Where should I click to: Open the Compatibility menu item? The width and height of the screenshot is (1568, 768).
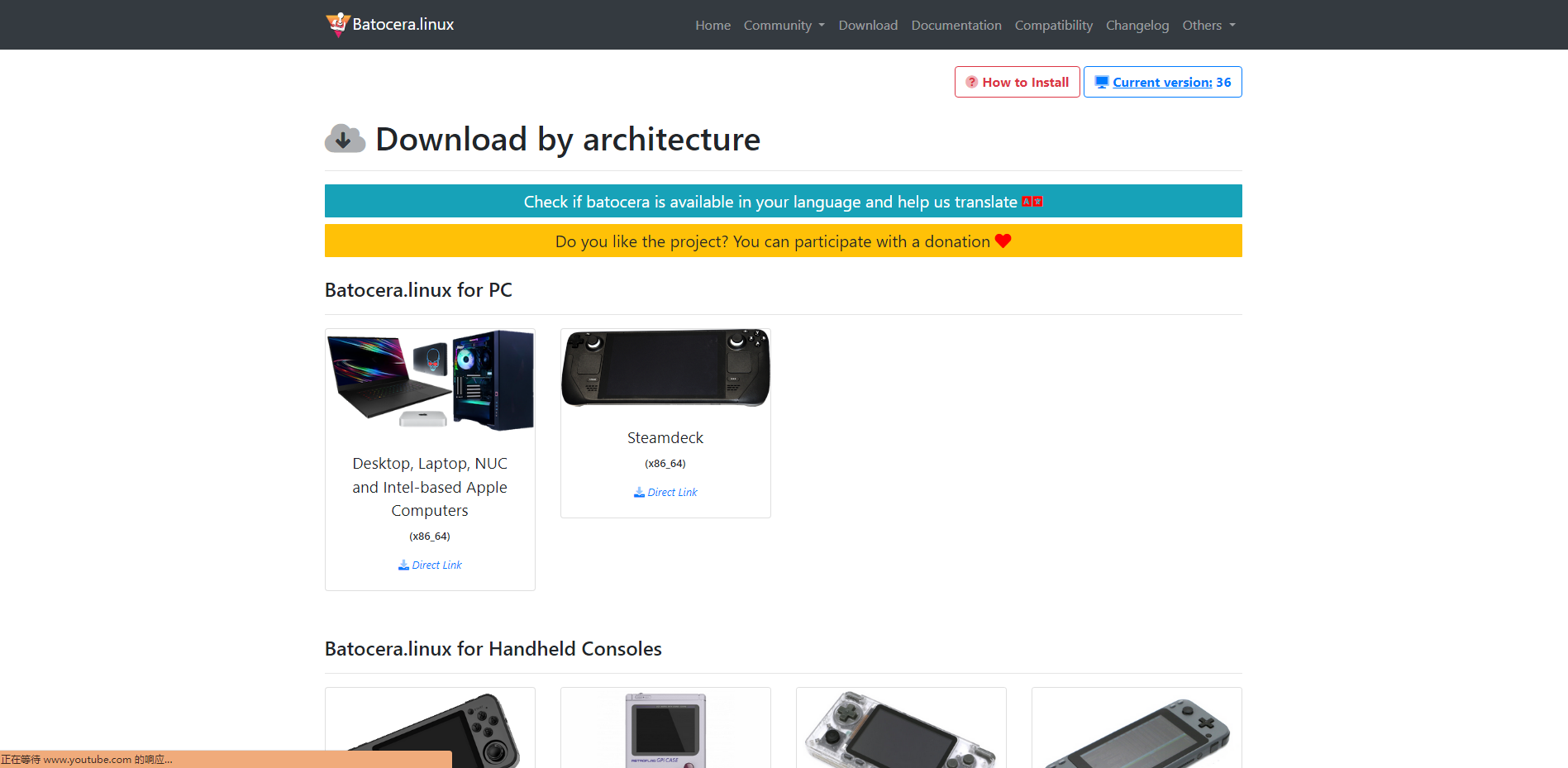click(1053, 25)
